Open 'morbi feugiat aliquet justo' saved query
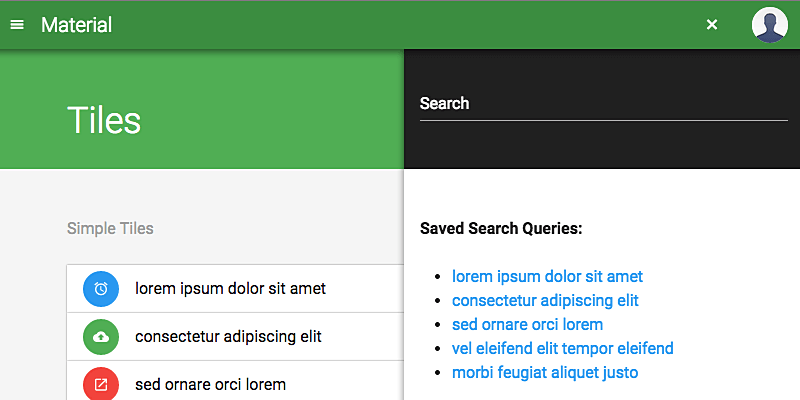Image resolution: width=800 pixels, height=400 pixels. pos(545,373)
